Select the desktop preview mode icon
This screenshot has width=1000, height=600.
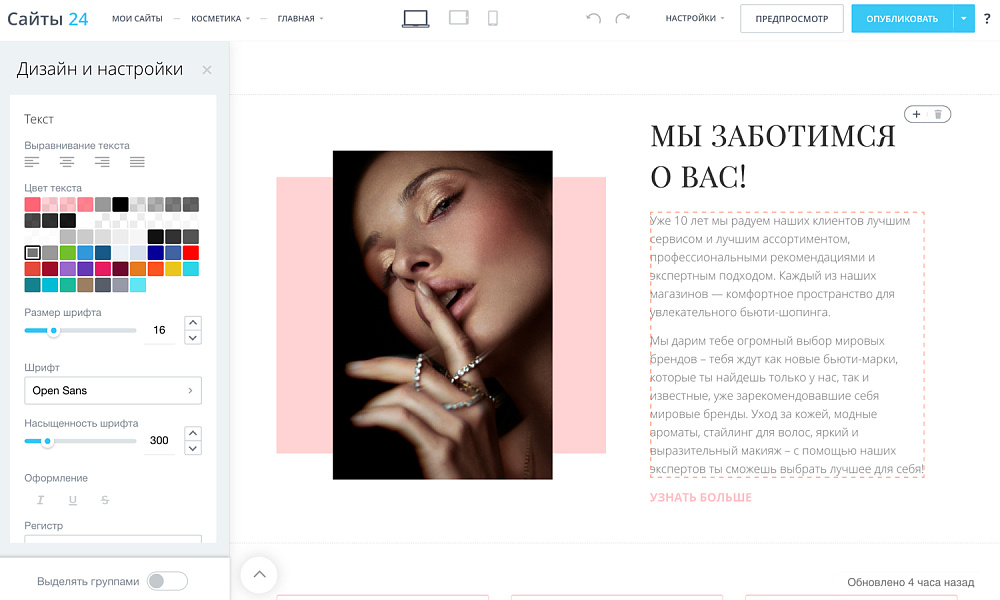(415, 17)
